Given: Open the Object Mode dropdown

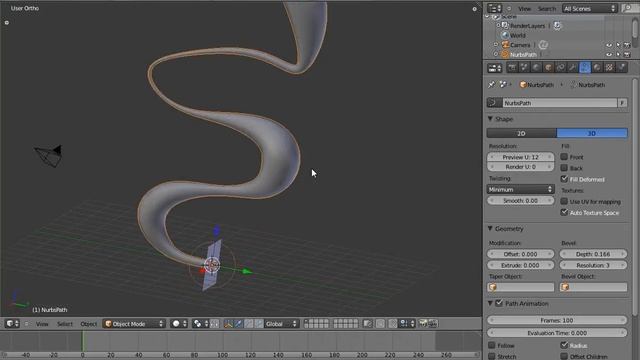Looking at the screenshot, I should [134, 324].
